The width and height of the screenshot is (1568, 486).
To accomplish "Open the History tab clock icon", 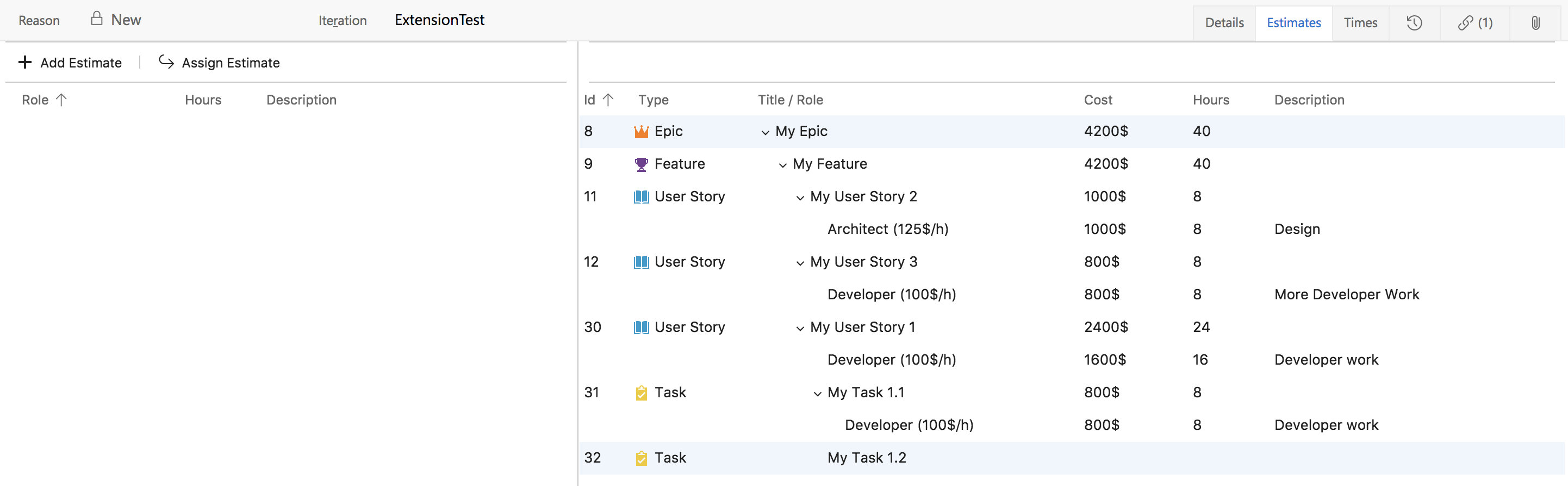I will click(x=1414, y=23).
